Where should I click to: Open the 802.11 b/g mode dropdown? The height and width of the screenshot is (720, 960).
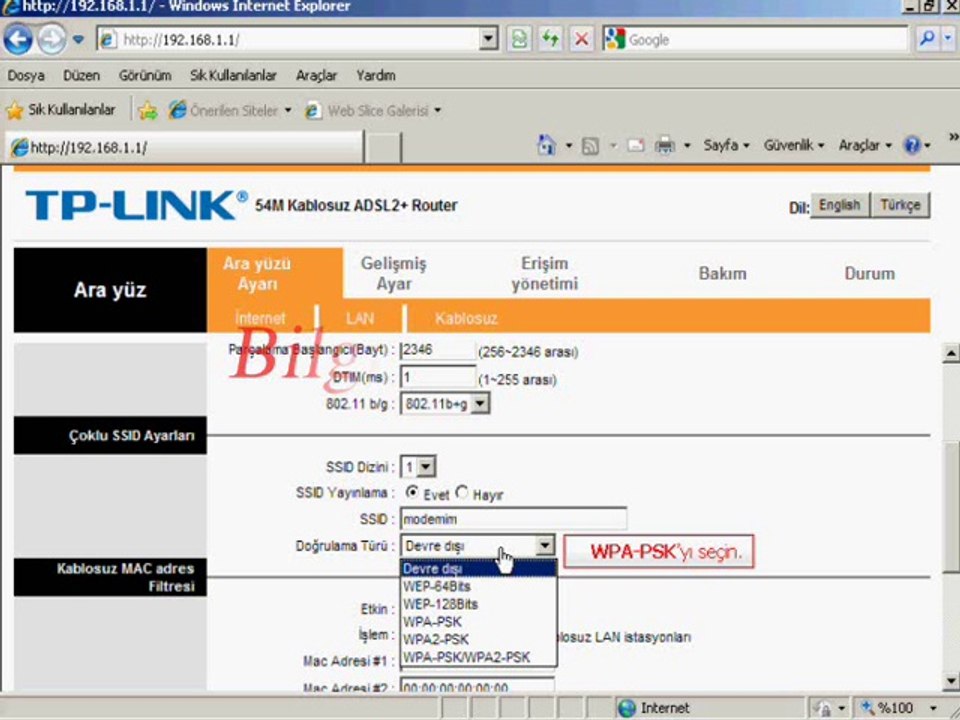[444, 404]
